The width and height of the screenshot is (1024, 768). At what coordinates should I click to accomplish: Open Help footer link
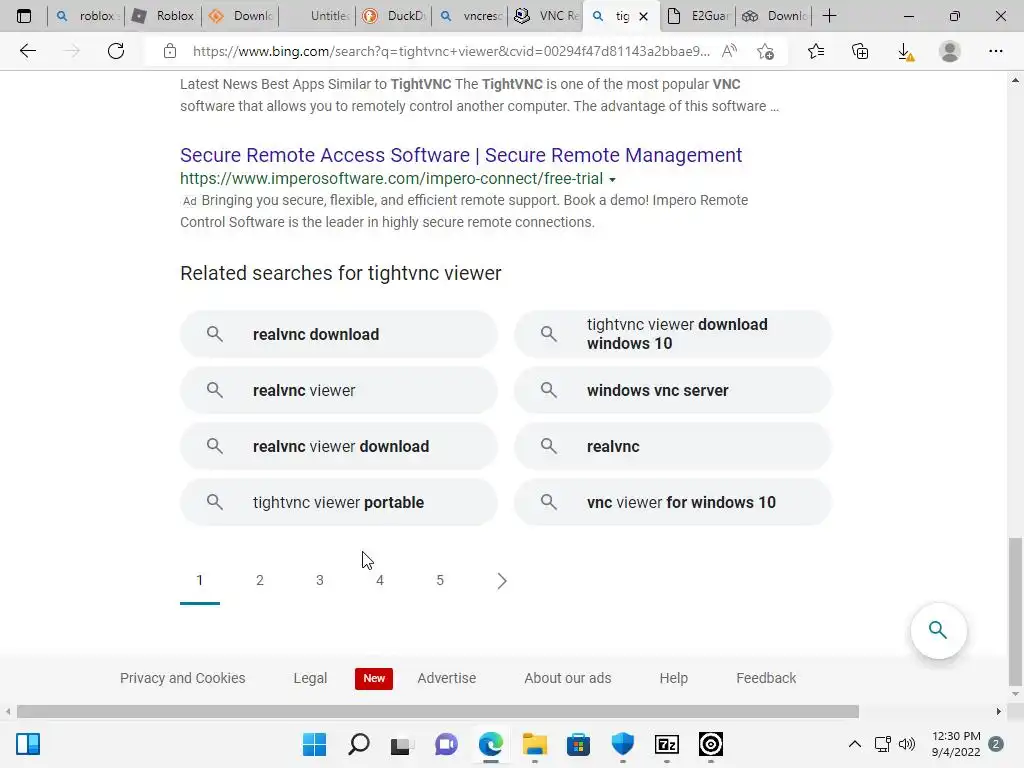673,679
